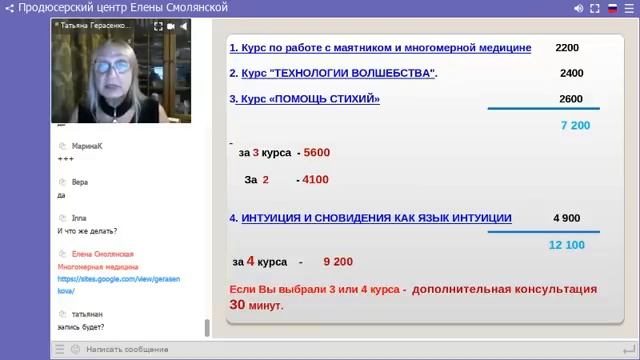Mute the presenter video speaker icon
The image size is (640, 360).
[x=184, y=27]
